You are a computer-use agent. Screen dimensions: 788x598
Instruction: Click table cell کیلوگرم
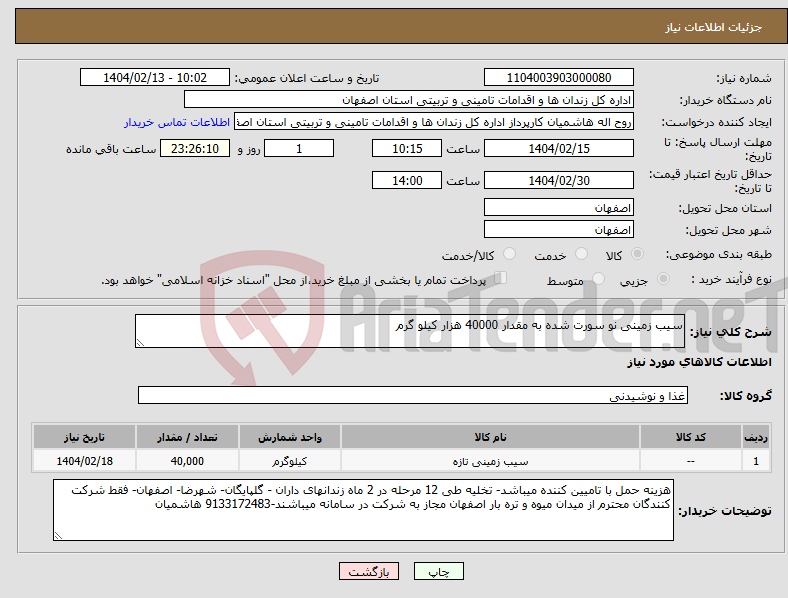[x=290, y=461]
